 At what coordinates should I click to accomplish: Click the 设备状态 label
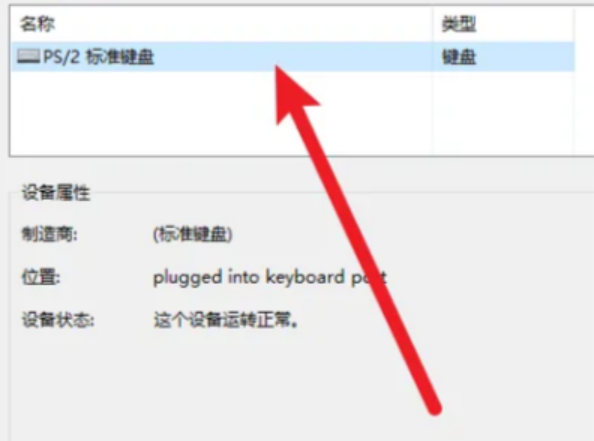58,320
